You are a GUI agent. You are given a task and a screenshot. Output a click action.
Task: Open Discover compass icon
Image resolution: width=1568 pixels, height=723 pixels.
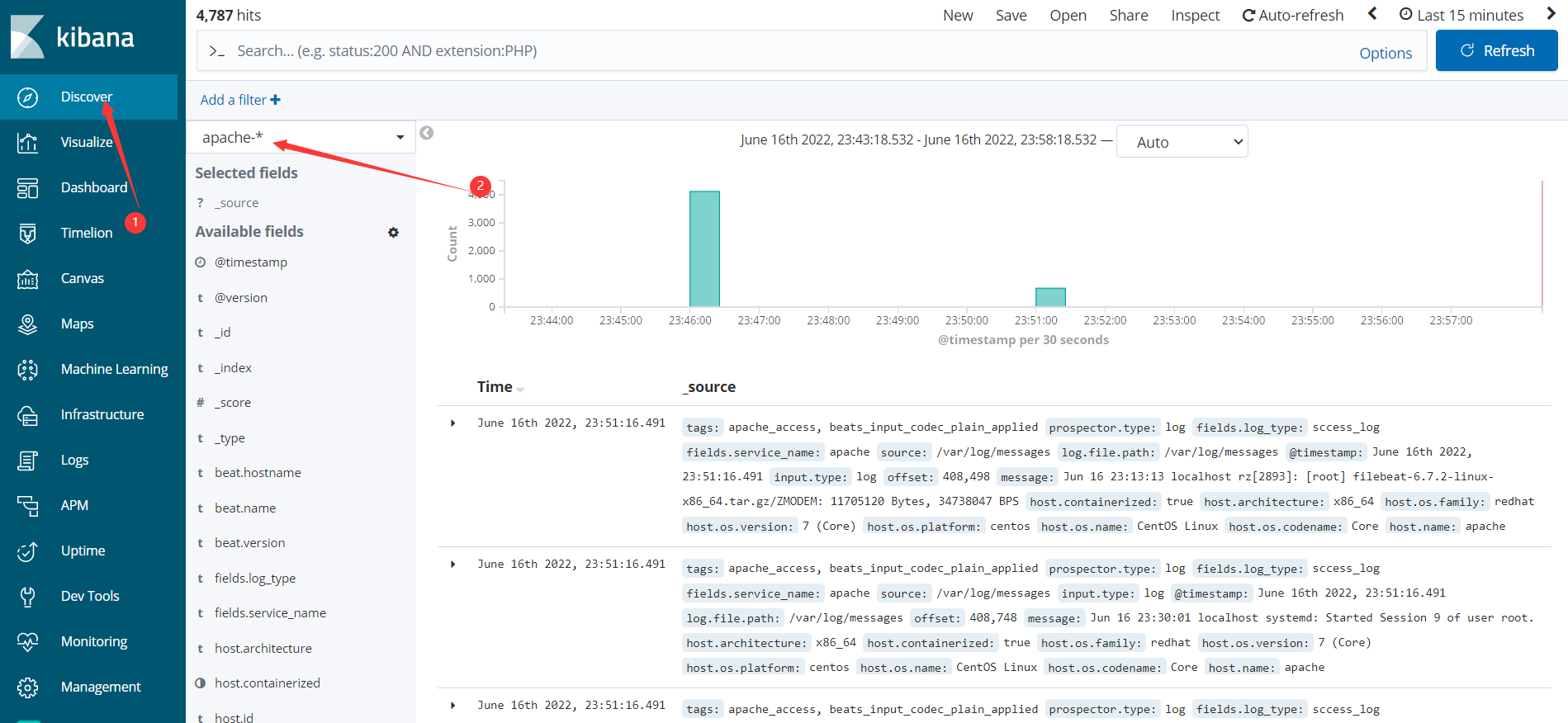27,97
